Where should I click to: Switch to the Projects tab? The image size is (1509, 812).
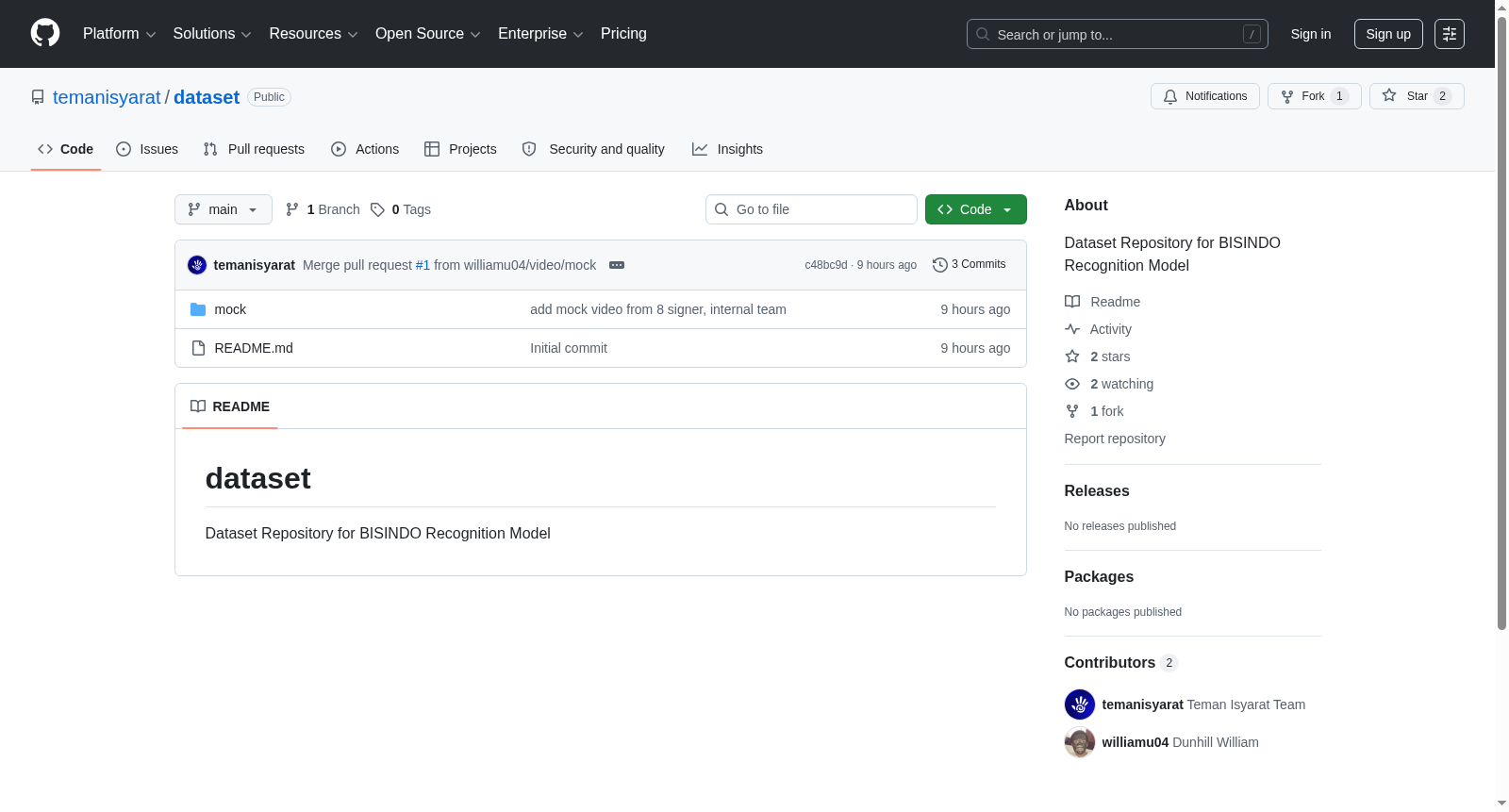tap(460, 149)
